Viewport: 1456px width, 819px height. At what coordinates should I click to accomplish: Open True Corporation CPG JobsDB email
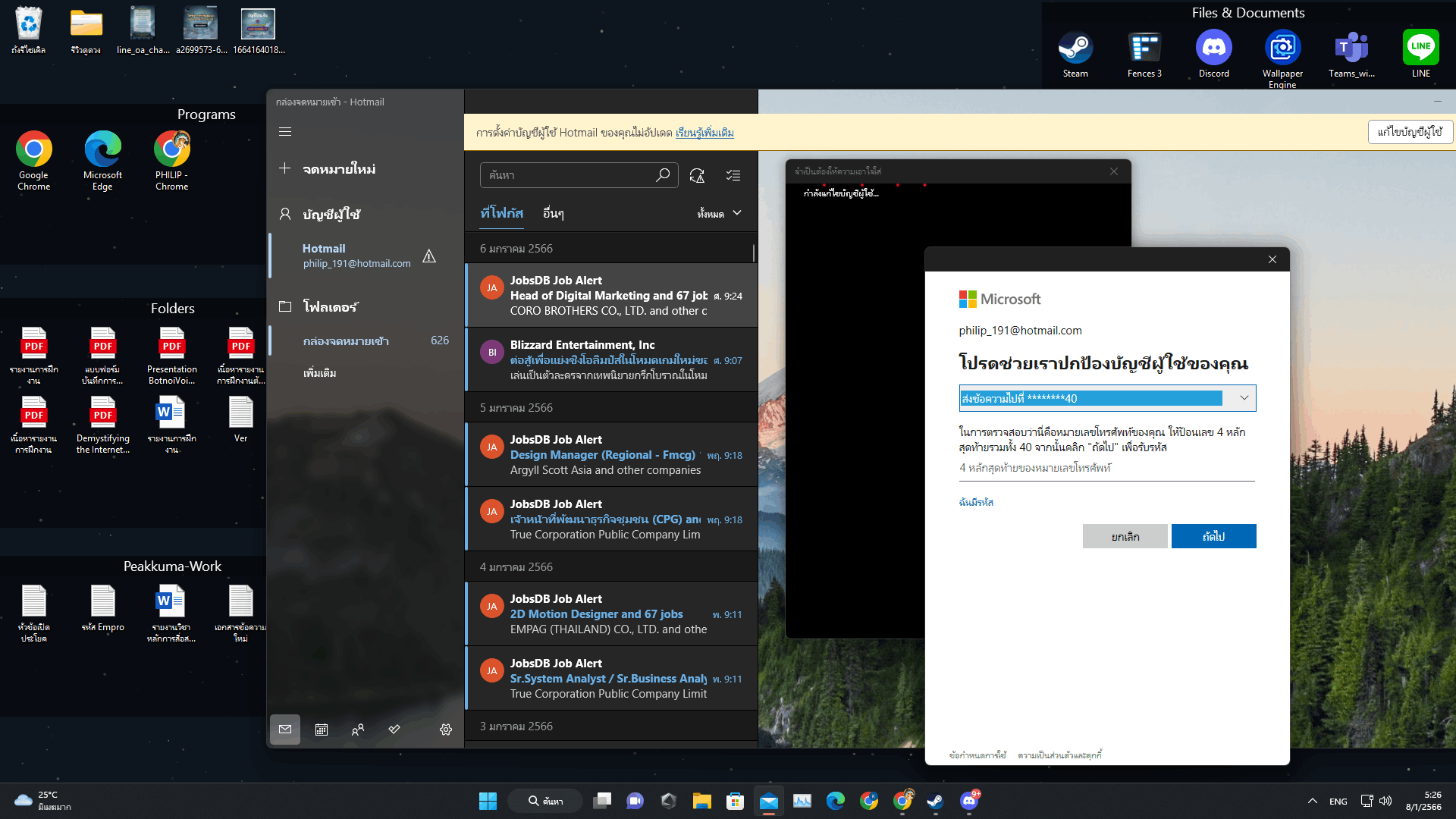(x=611, y=519)
